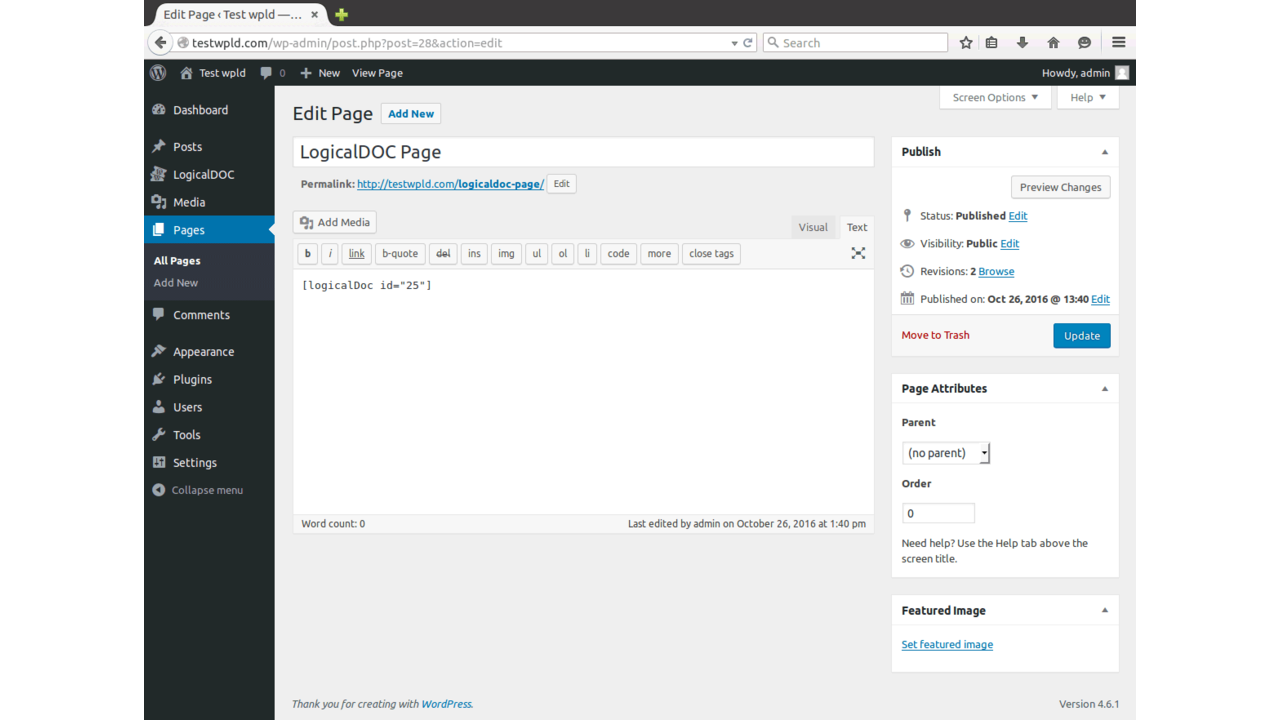Click the more quicktag button
This screenshot has height=720, width=1280.
click(659, 254)
